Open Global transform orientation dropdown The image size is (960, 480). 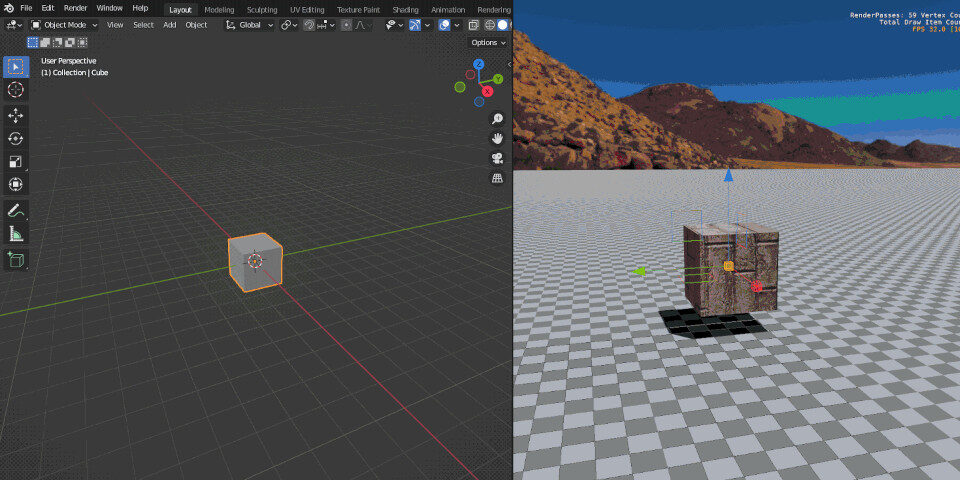(249, 25)
